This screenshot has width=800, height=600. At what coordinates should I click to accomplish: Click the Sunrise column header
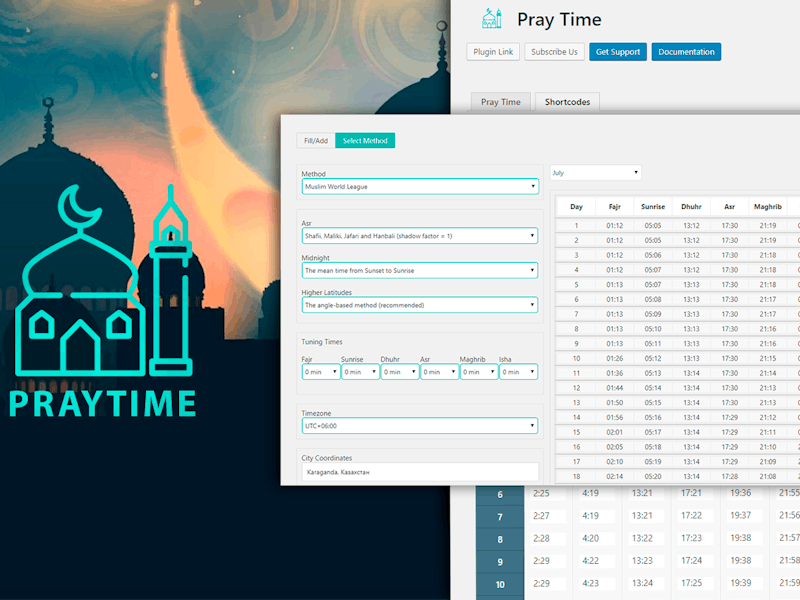coord(653,207)
